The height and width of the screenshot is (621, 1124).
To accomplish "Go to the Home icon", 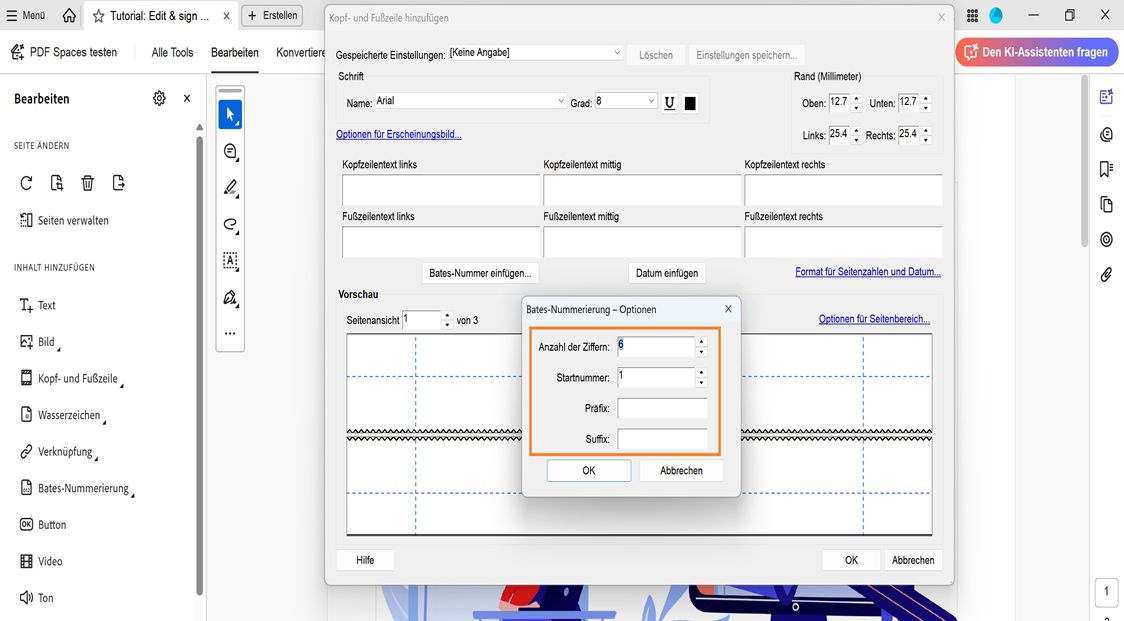I will pyautogui.click(x=69, y=15).
